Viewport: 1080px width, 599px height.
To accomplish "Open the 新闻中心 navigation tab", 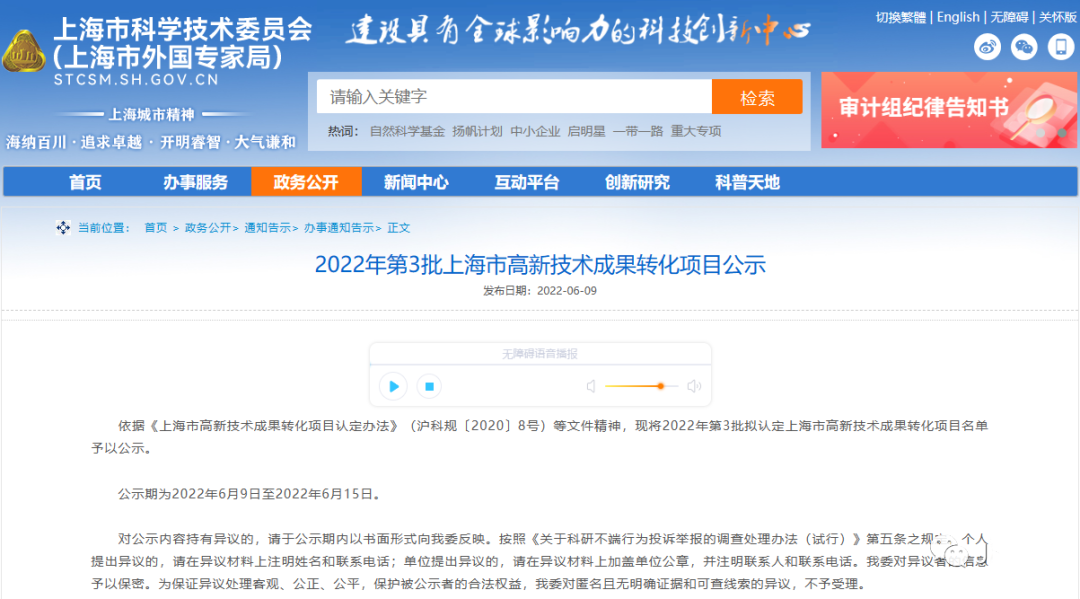I will (x=416, y=182).
